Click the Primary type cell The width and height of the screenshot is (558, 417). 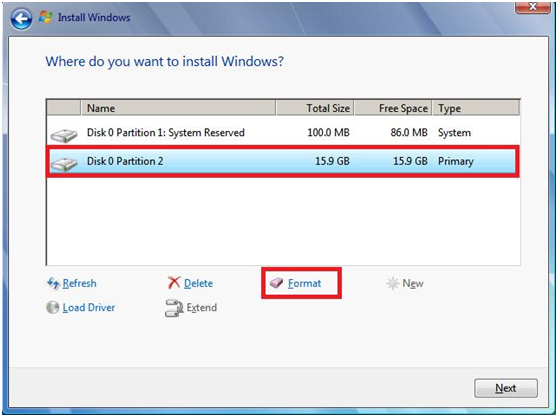(x=456, y=162)
